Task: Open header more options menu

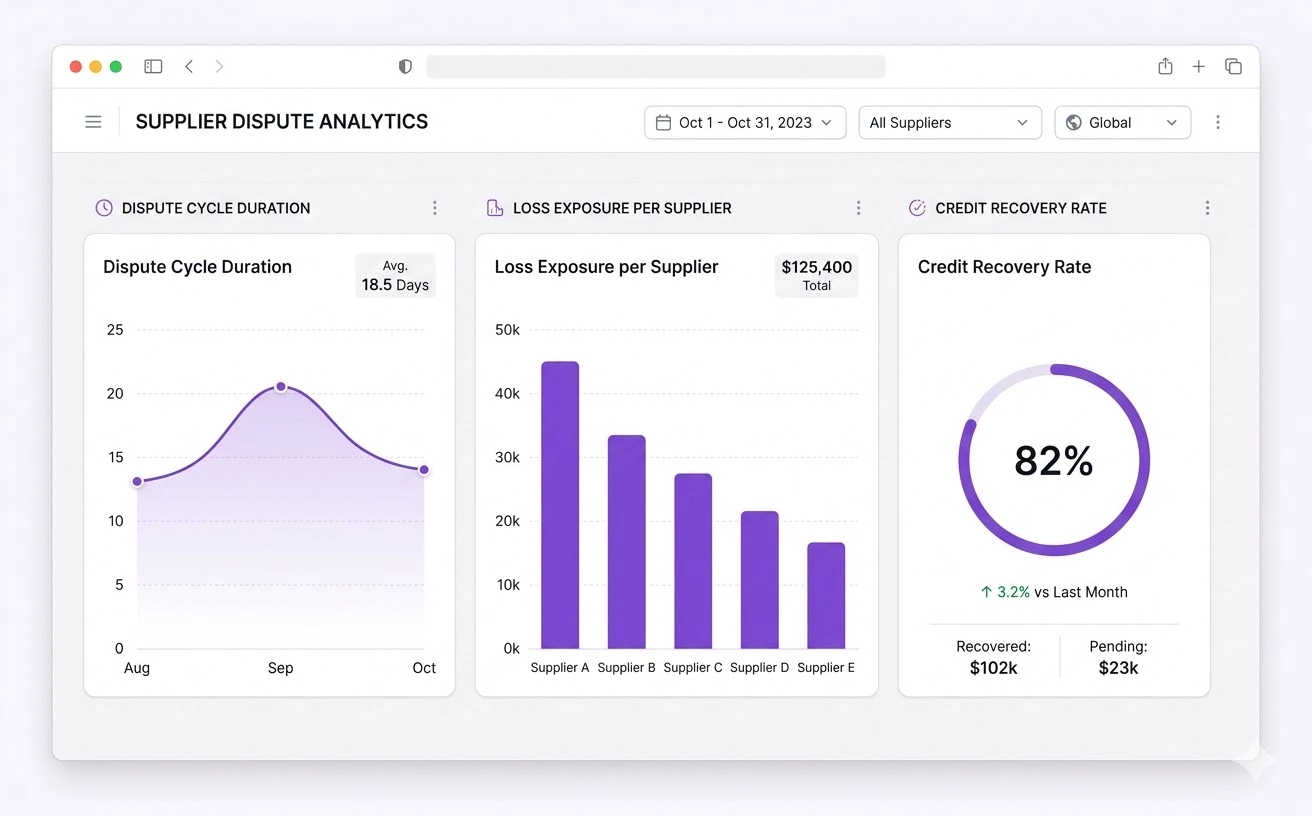Action: click(x=1218, y=122)
